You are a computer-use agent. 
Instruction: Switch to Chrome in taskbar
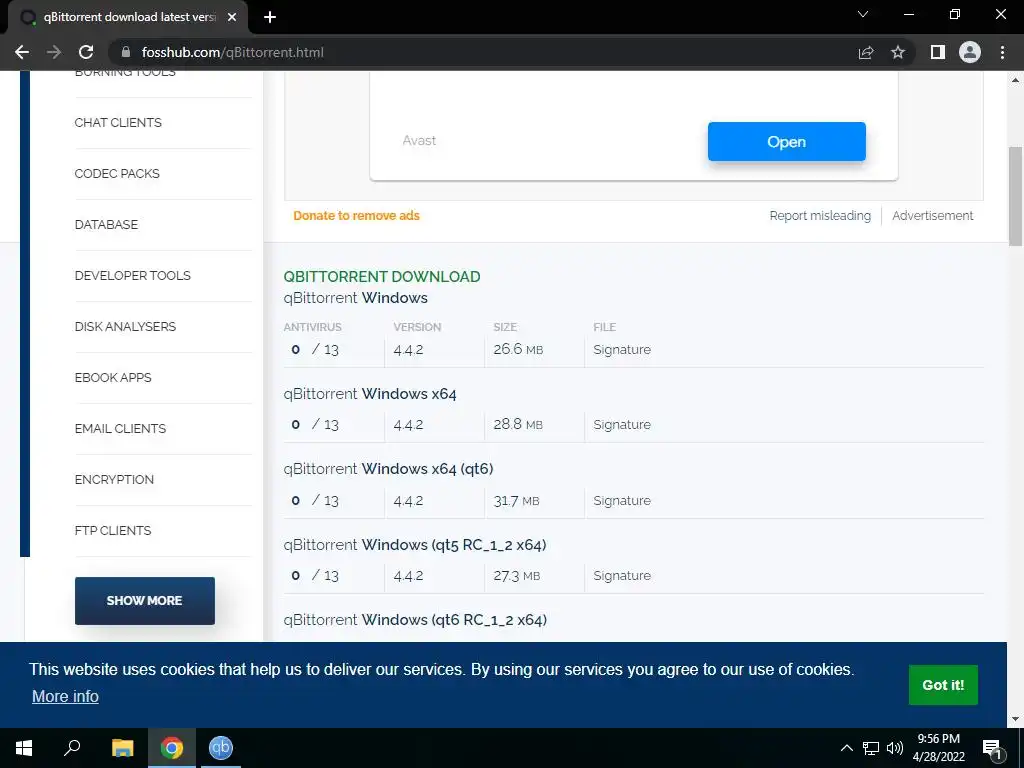[172, 748]
